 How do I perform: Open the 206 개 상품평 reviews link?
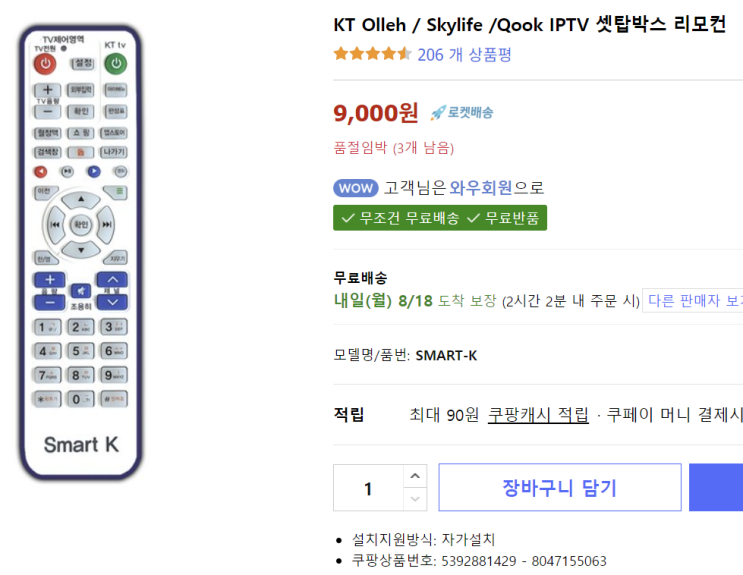464,55
